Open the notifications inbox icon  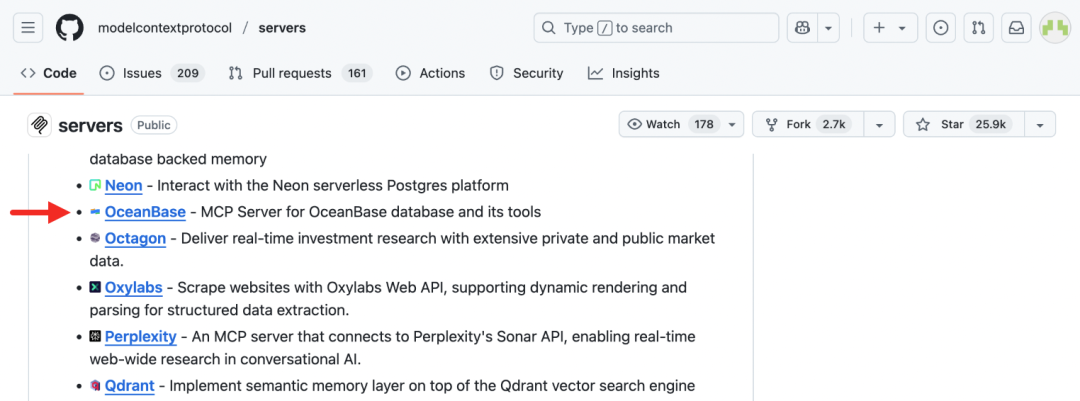1016,28
